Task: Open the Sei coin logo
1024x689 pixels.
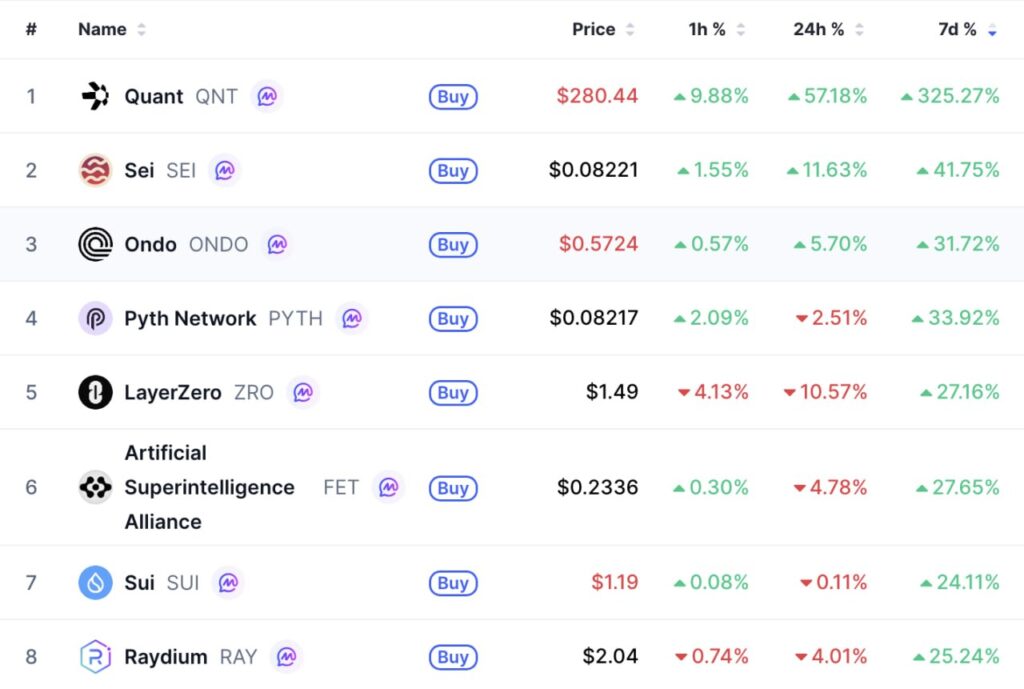Action: click(95, 170)
